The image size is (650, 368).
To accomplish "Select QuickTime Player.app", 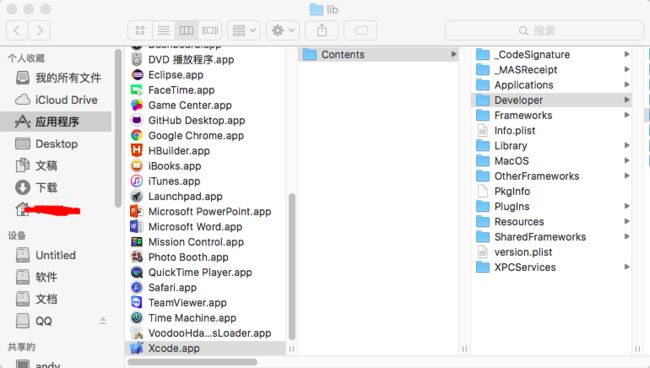I will (205, 272).
